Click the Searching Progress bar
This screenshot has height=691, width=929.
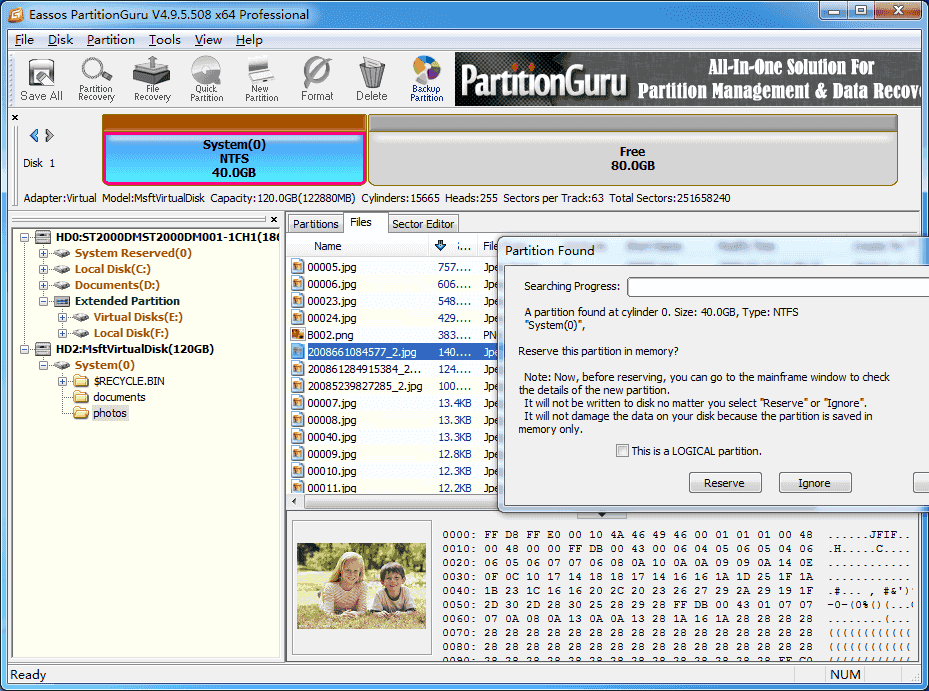pyautogui.click(x=778, y=287)
